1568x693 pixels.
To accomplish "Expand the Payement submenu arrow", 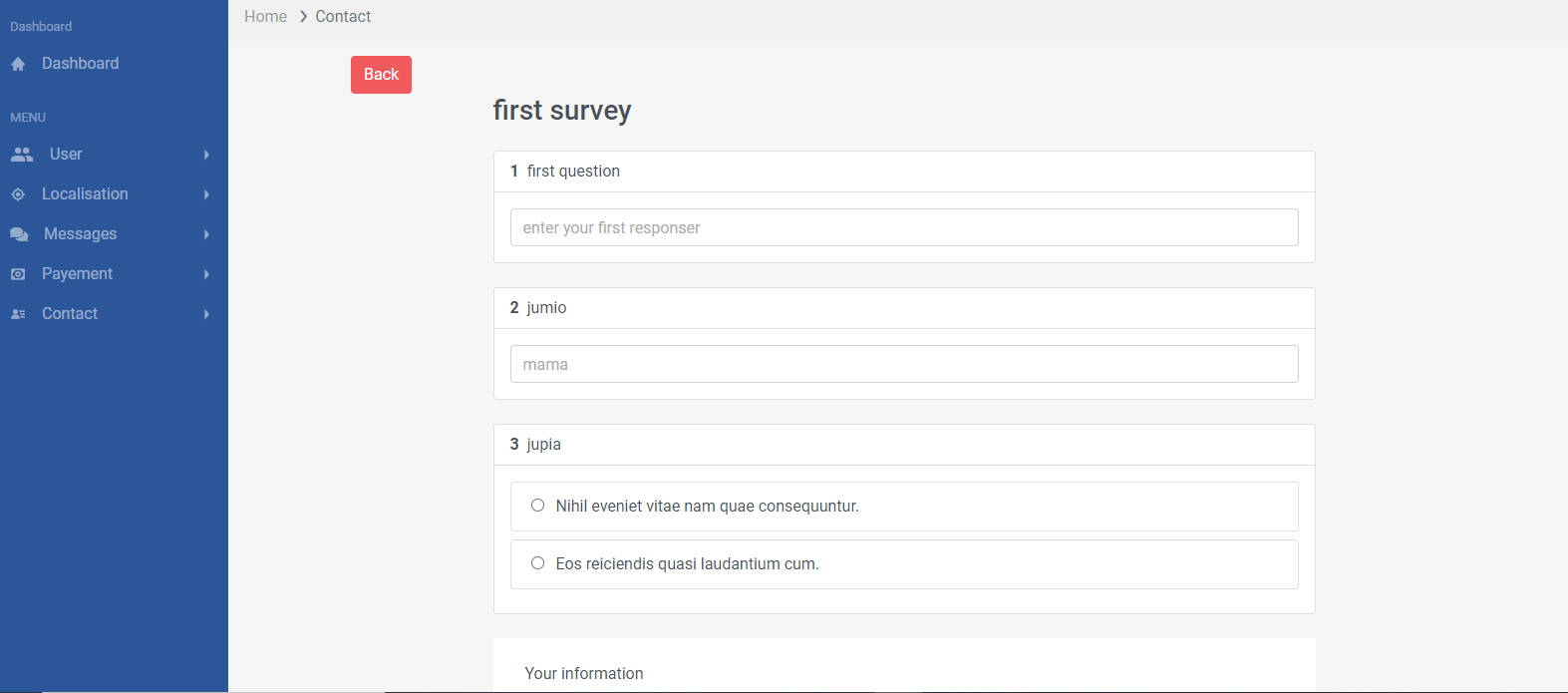I will [206, 274].
